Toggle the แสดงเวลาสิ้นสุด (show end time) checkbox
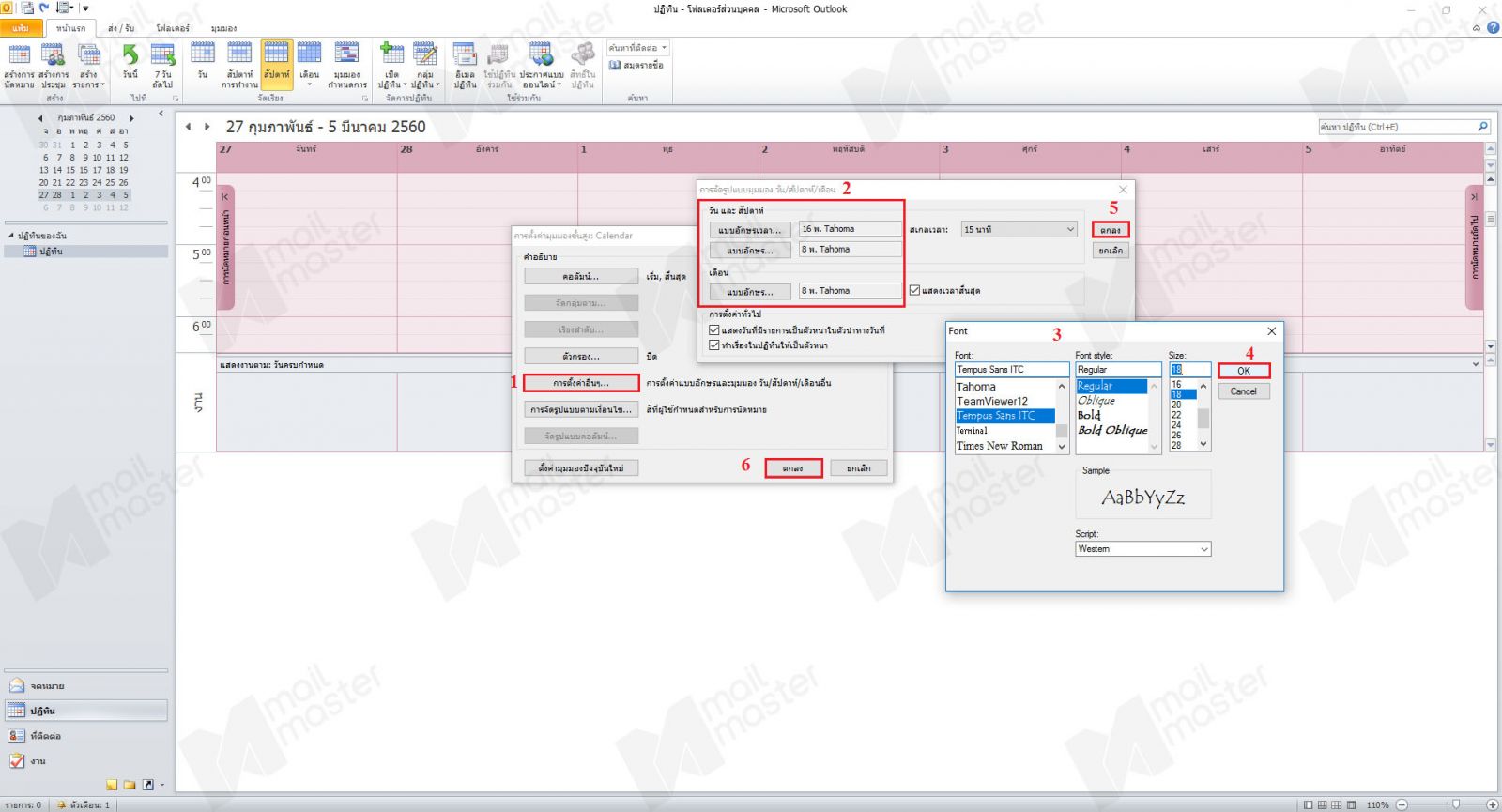Viewport: 1502px width, 812px height. pyautogui.click(x=914, y=291)
